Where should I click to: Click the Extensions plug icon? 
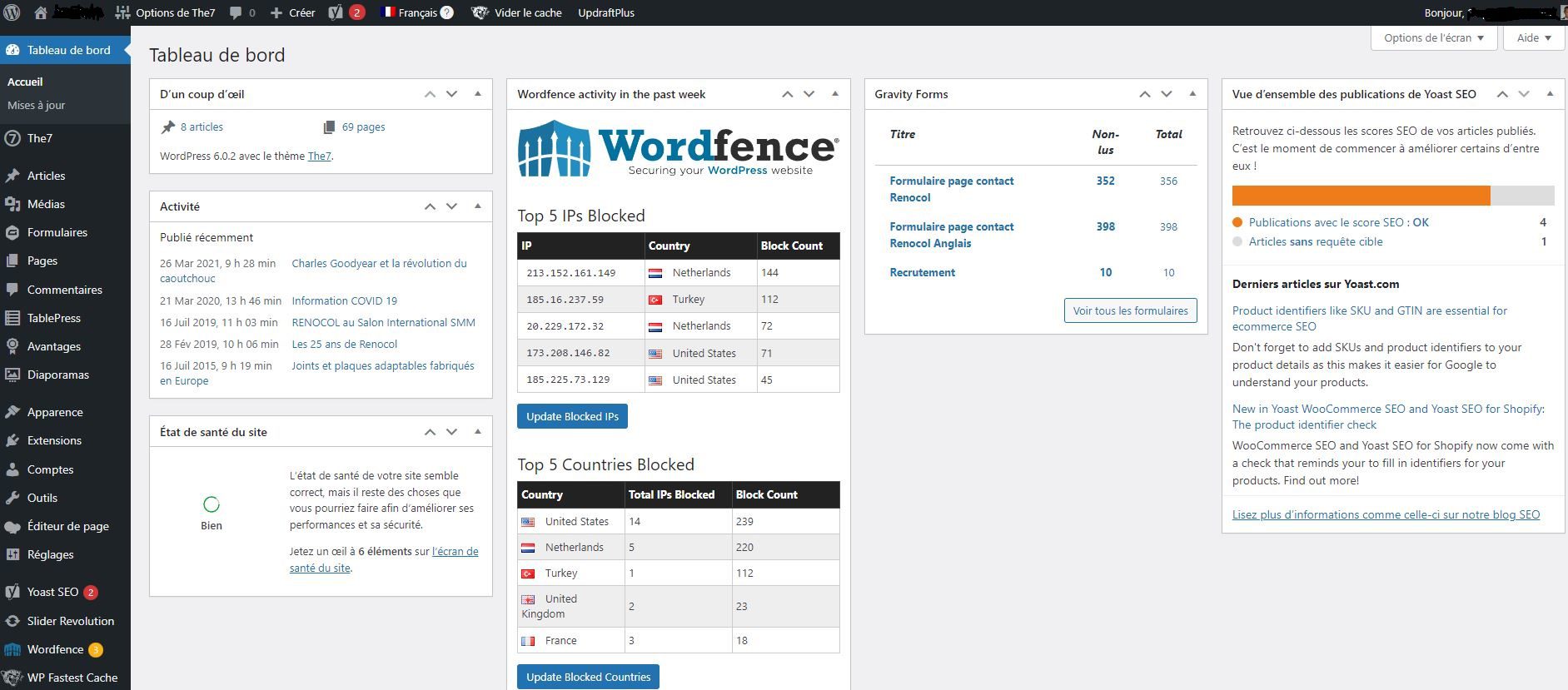(12, 440)
